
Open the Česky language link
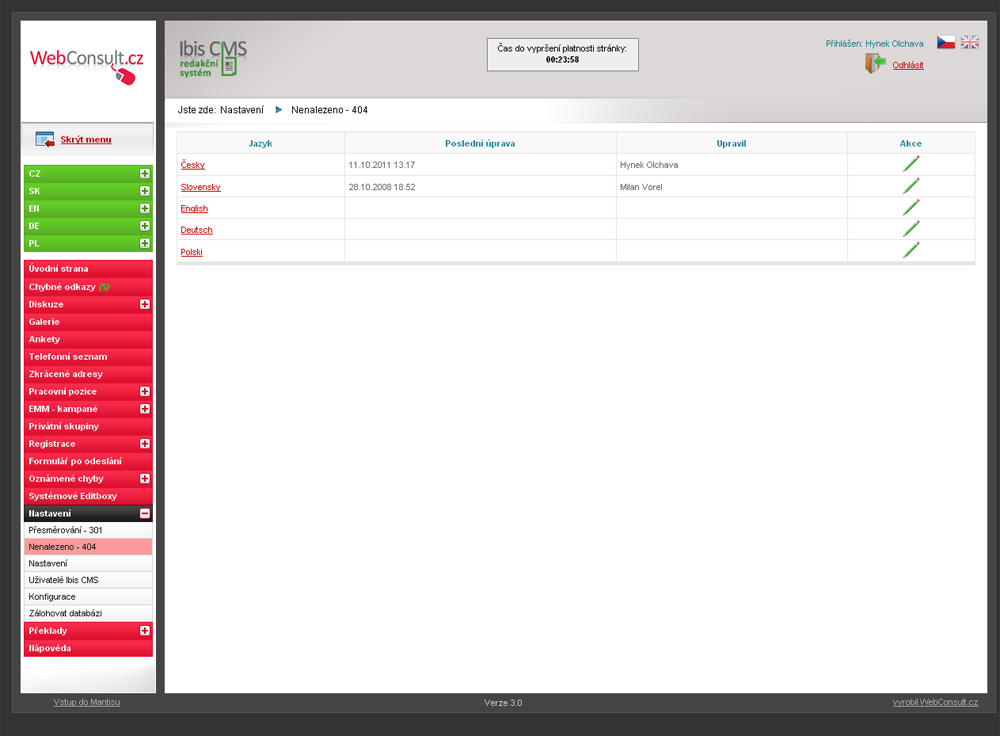pos(193,165)
